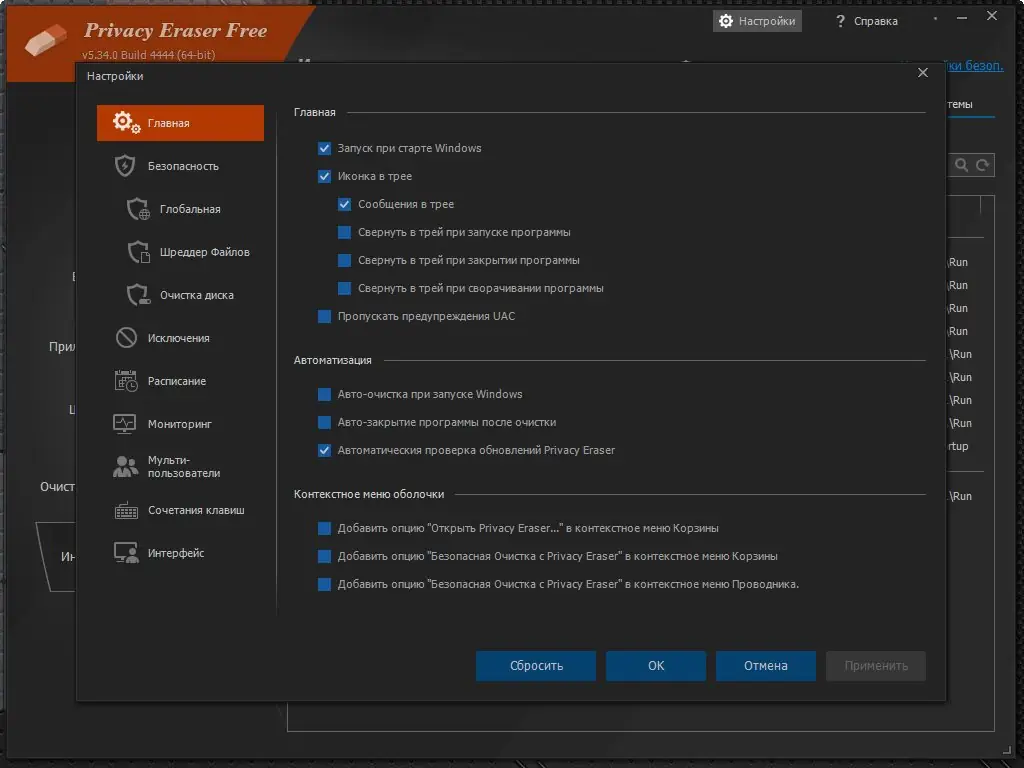
Task: Click the Очистка диска shield icon
Action: point(138,295)
